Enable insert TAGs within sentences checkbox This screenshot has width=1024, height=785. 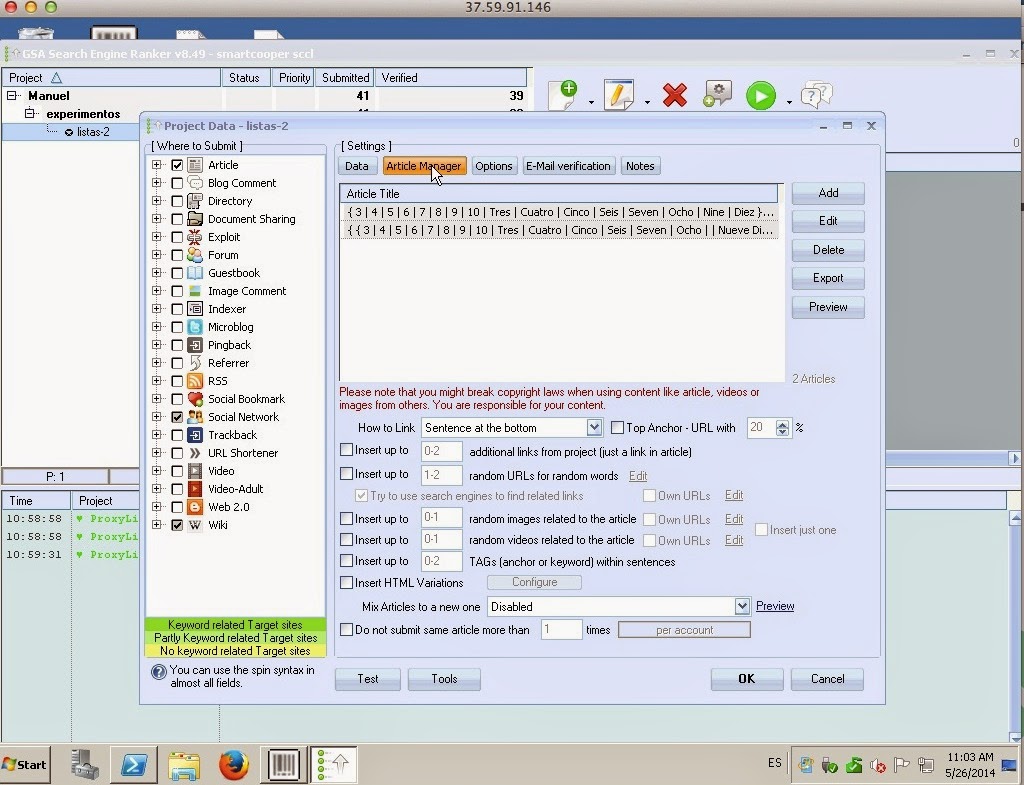[347, 561]
